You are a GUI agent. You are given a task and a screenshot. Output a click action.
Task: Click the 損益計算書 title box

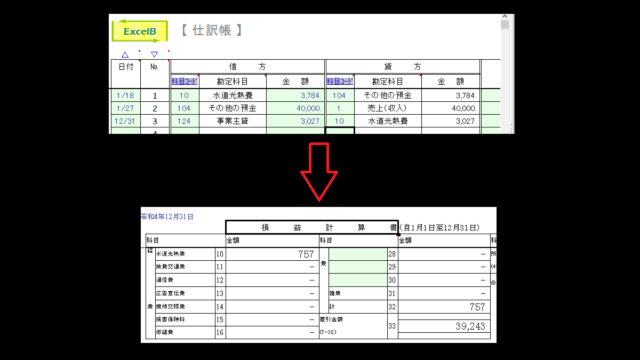[x=312, y=227]
